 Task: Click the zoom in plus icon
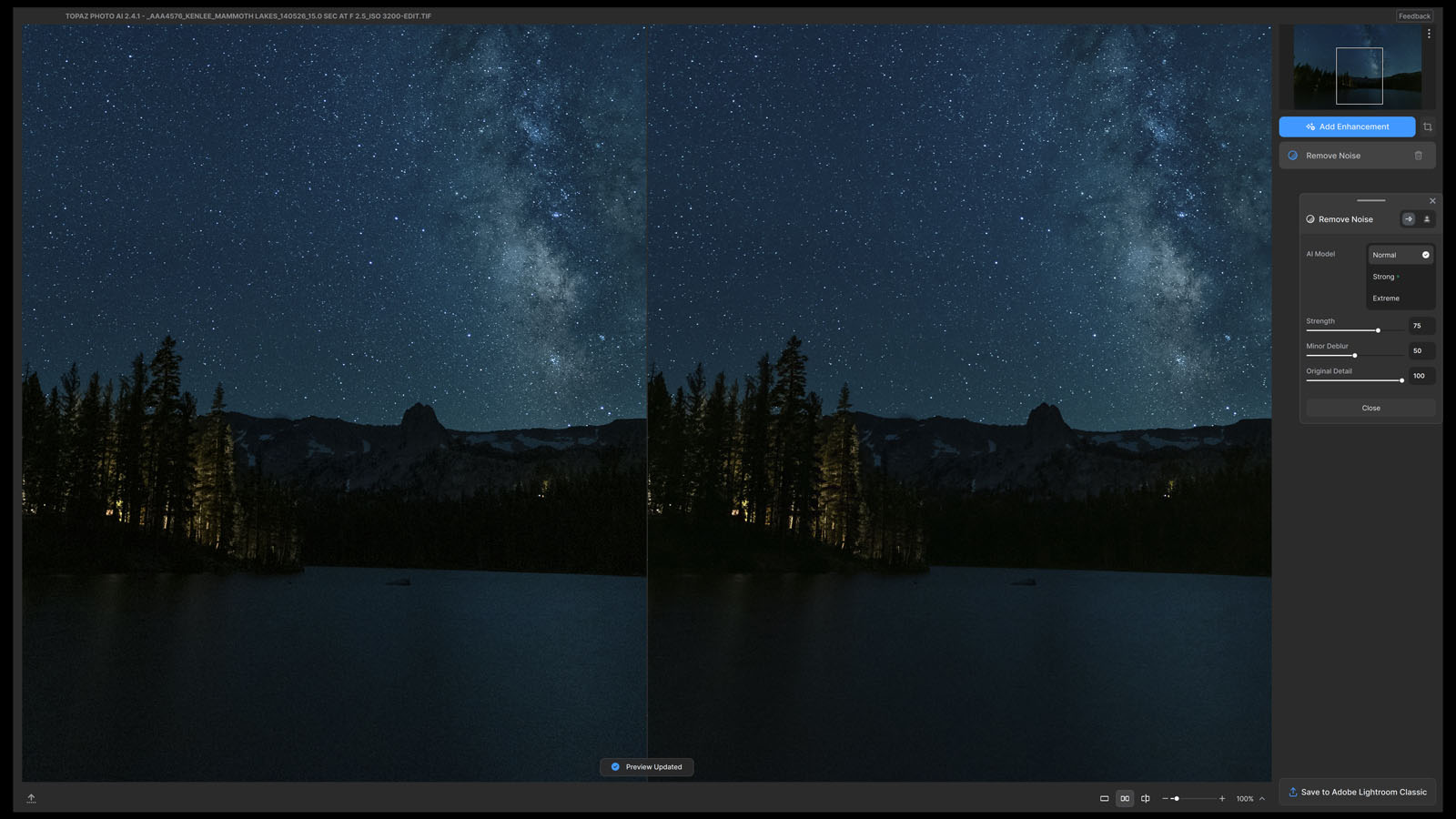(1222, 799)
